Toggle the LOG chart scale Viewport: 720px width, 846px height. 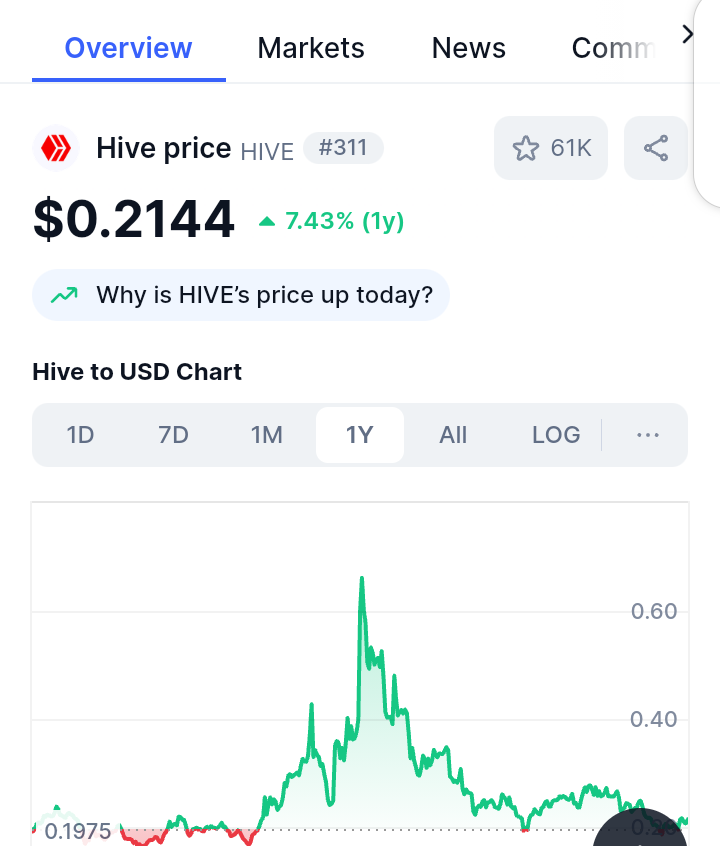556,435
